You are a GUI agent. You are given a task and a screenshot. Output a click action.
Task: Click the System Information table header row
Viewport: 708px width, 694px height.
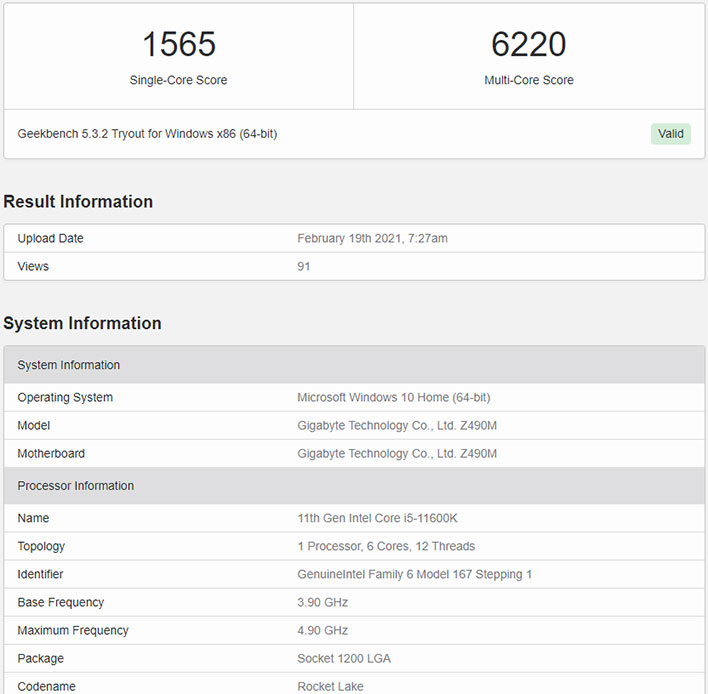point(354,365)
